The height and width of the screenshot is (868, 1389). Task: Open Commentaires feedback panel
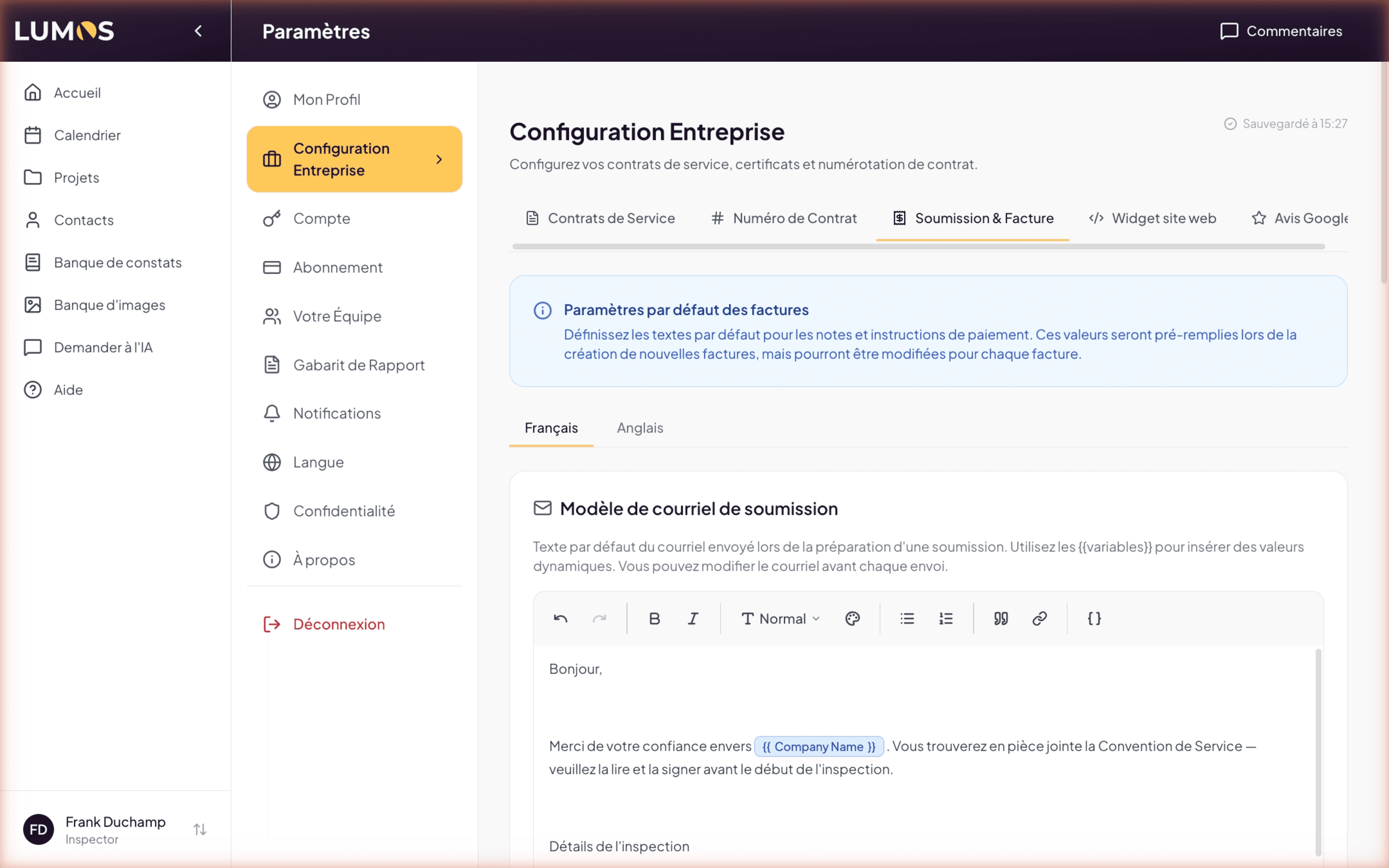click(x=1280, y=31)
